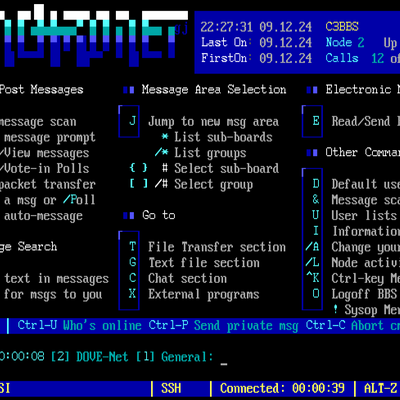Click the & hotkey symbol
The height and width of the screenshot is (400, 400).
click(316, 199)
